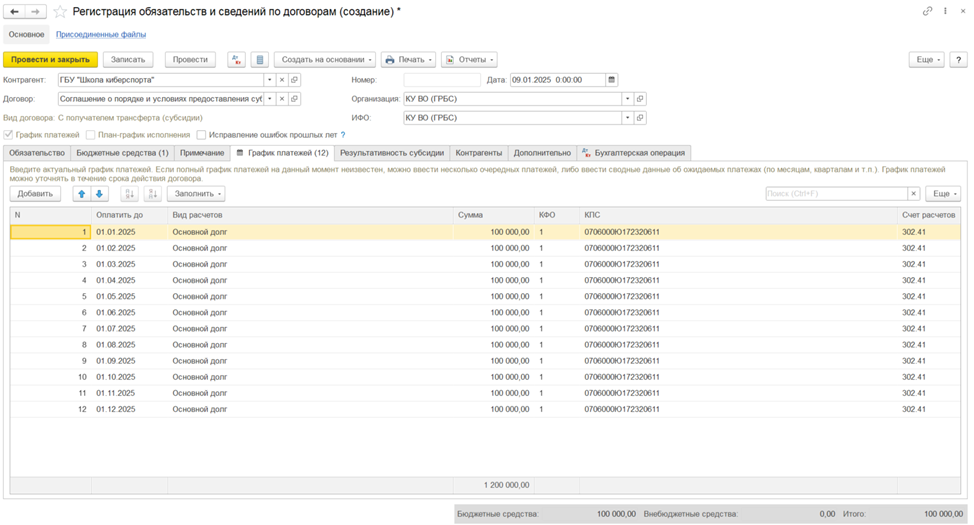
Task: Go back with the left arrow icon
Action: click(x=14, y=12)
